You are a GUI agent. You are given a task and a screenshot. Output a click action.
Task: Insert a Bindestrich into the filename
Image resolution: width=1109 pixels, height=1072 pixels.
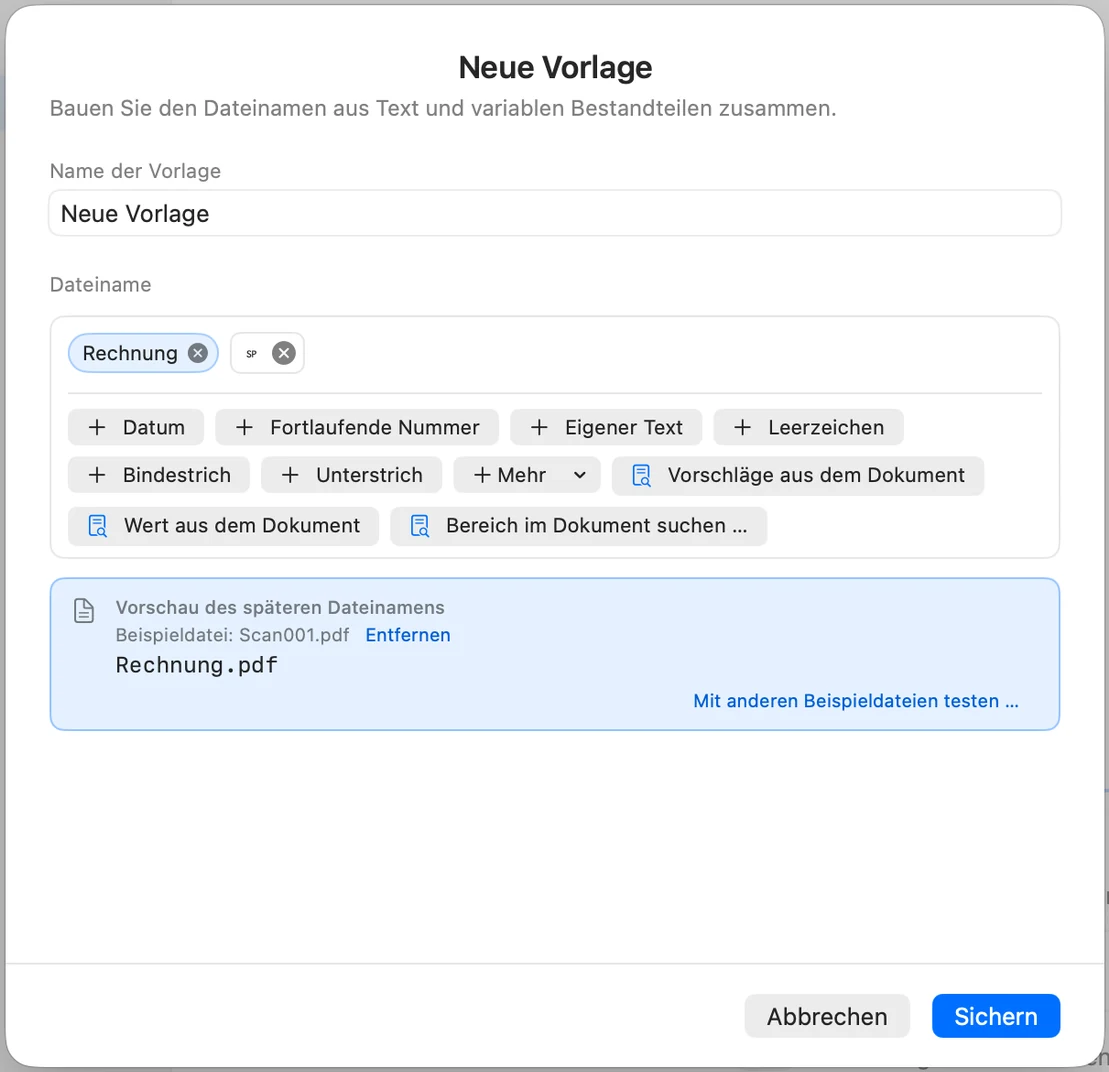tap(159, 474)
